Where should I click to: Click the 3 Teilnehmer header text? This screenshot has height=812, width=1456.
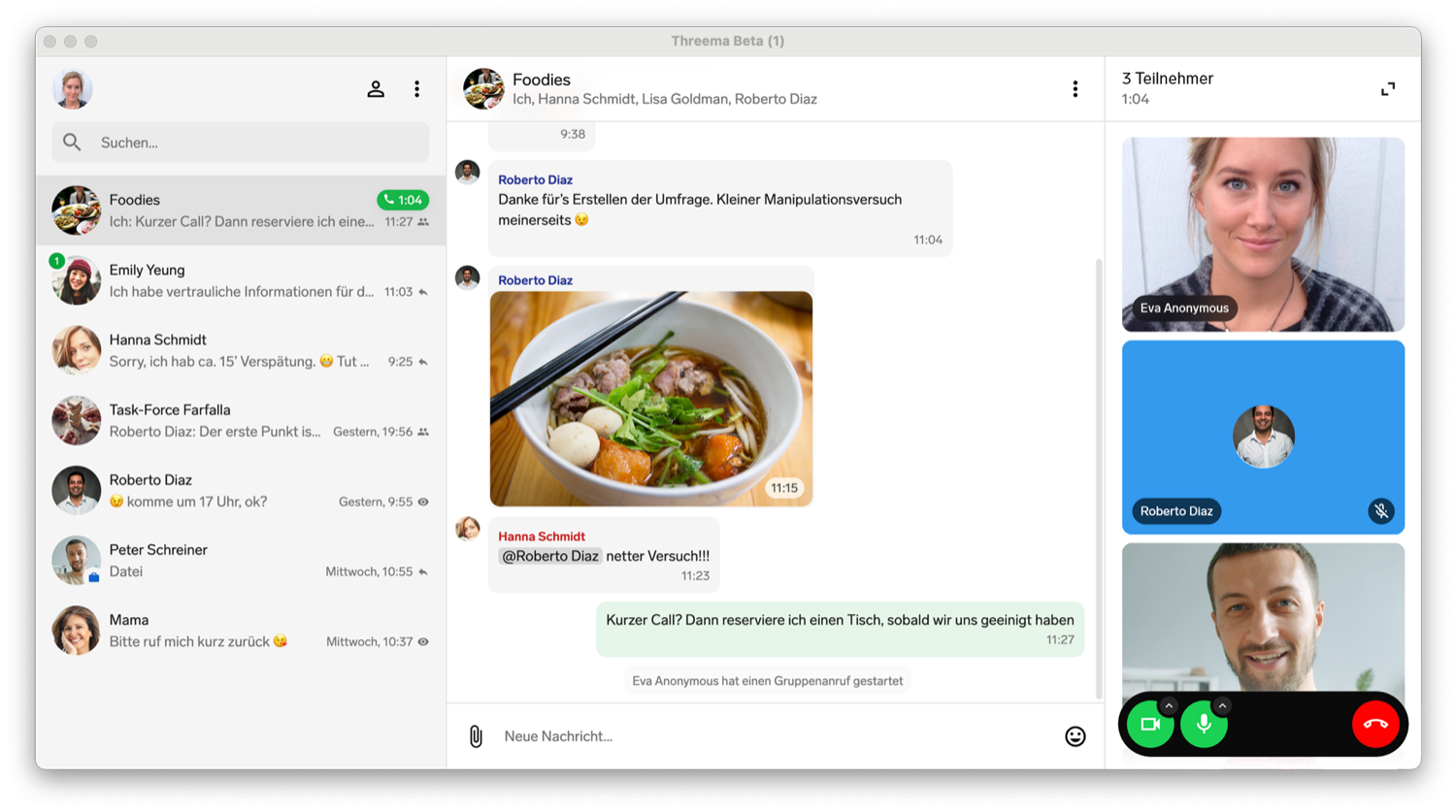1168,79
